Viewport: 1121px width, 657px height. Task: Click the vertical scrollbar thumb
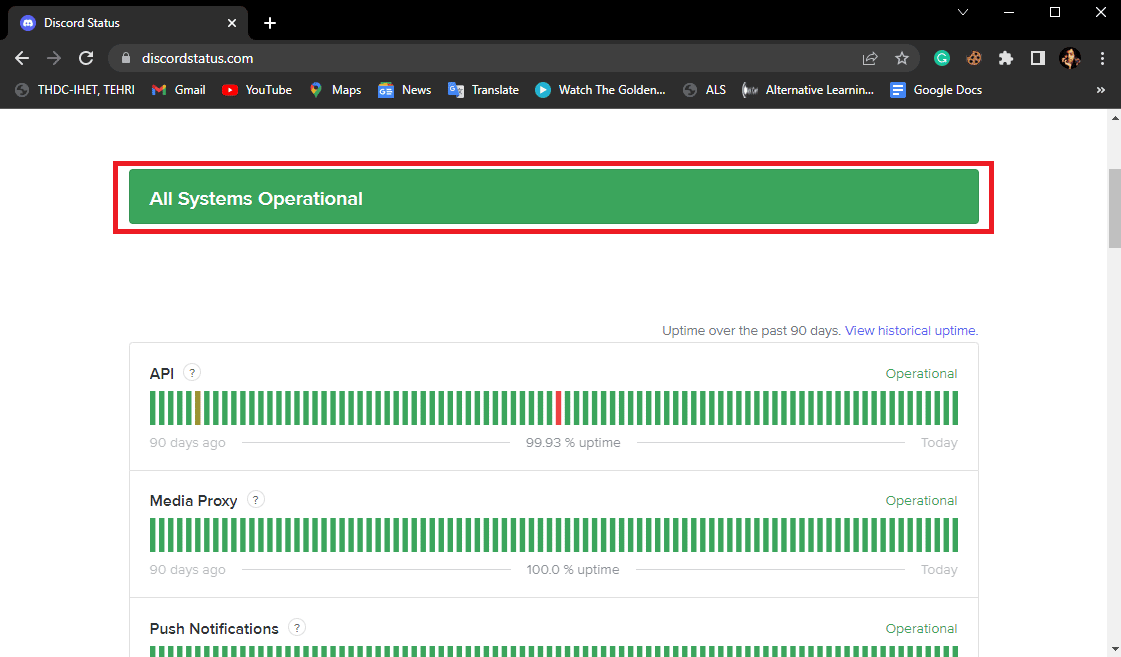click(x=1115, y=209)
